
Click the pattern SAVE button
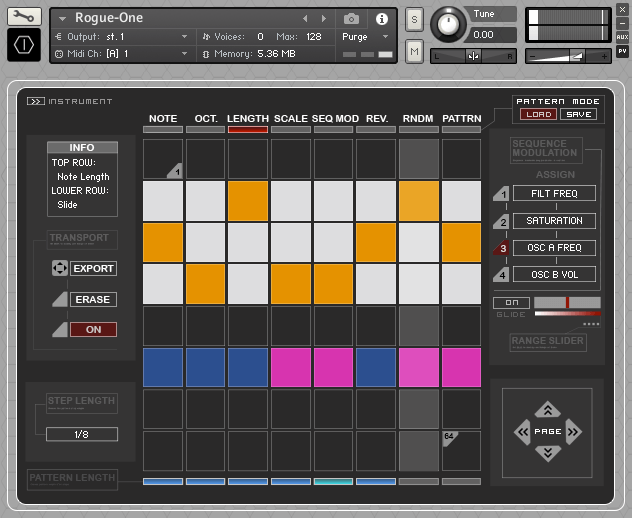coord(577,114)
